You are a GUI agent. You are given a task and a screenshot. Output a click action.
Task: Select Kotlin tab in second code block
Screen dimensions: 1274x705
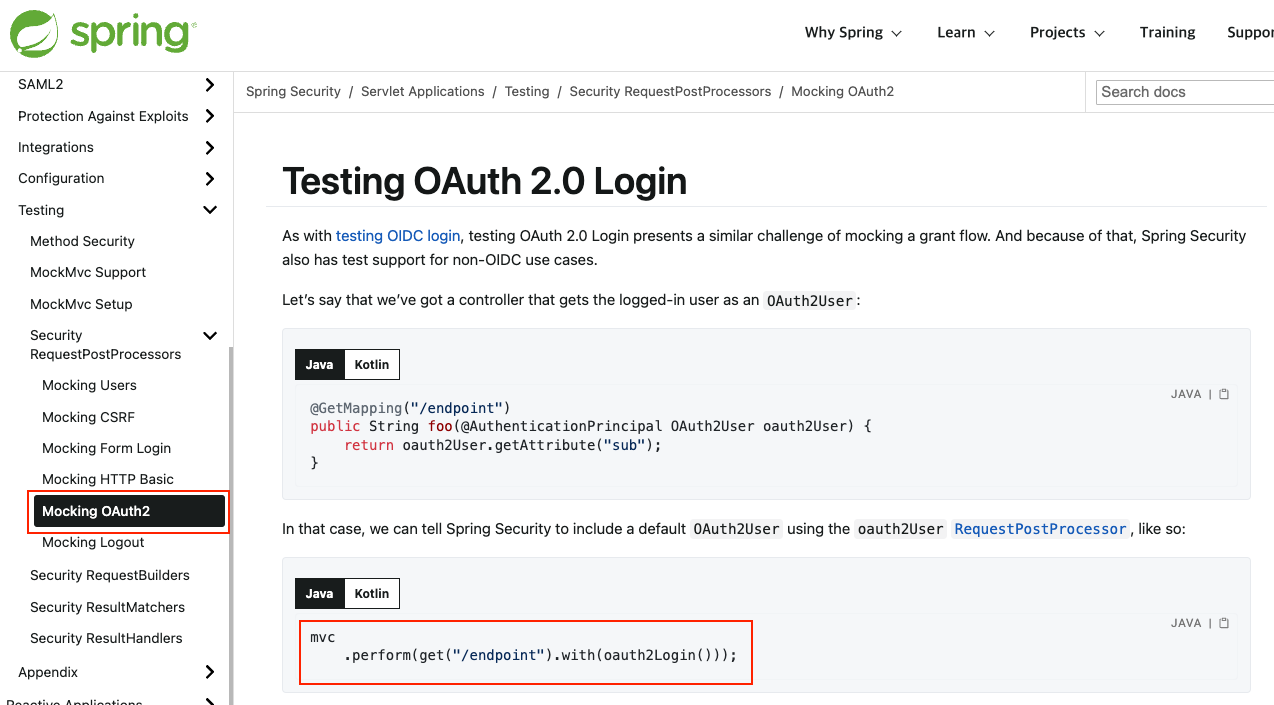coord(372,593)
